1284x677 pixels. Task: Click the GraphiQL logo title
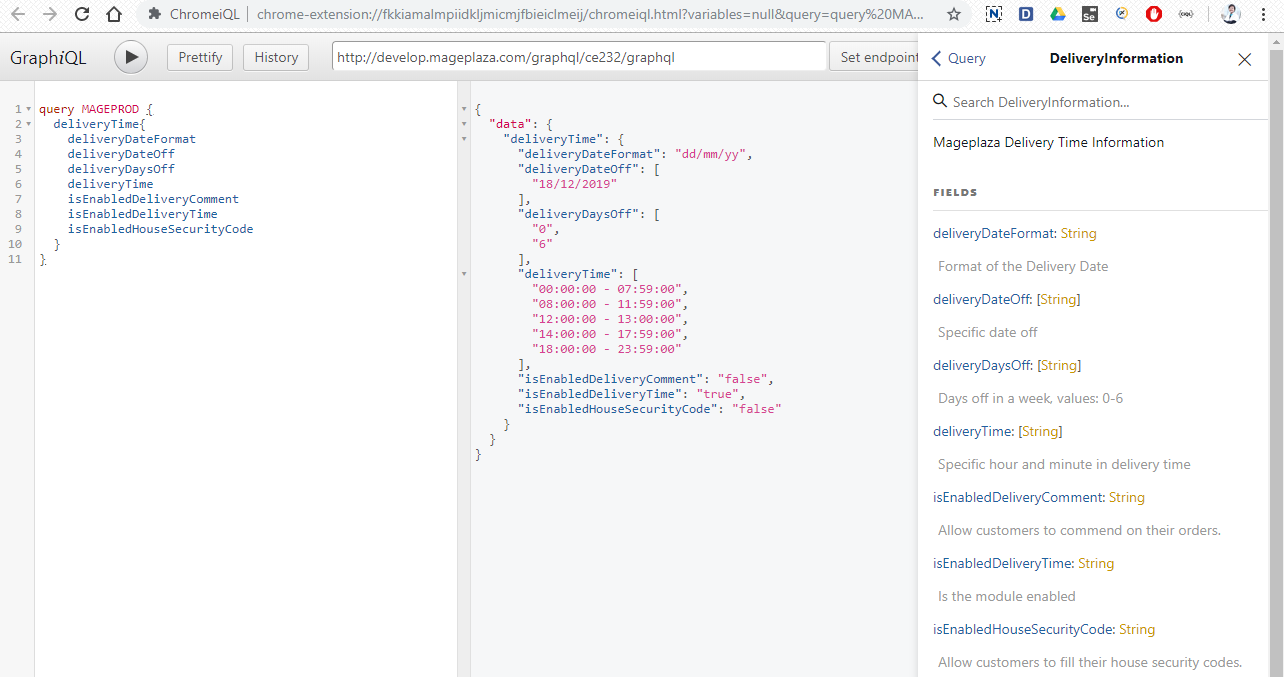48,58
